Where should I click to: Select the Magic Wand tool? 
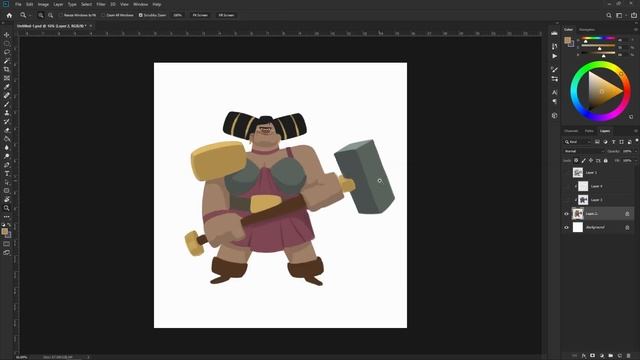(x=7, y=61)
